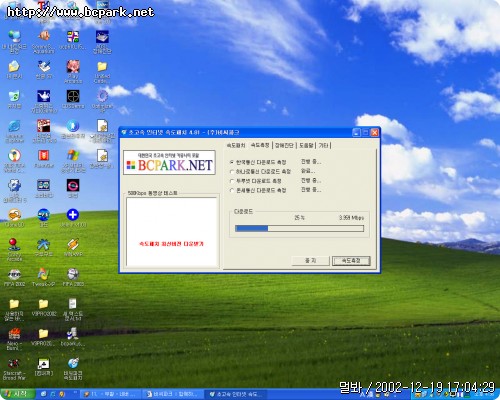Click the 25 % download percentage text

[299, 218]
